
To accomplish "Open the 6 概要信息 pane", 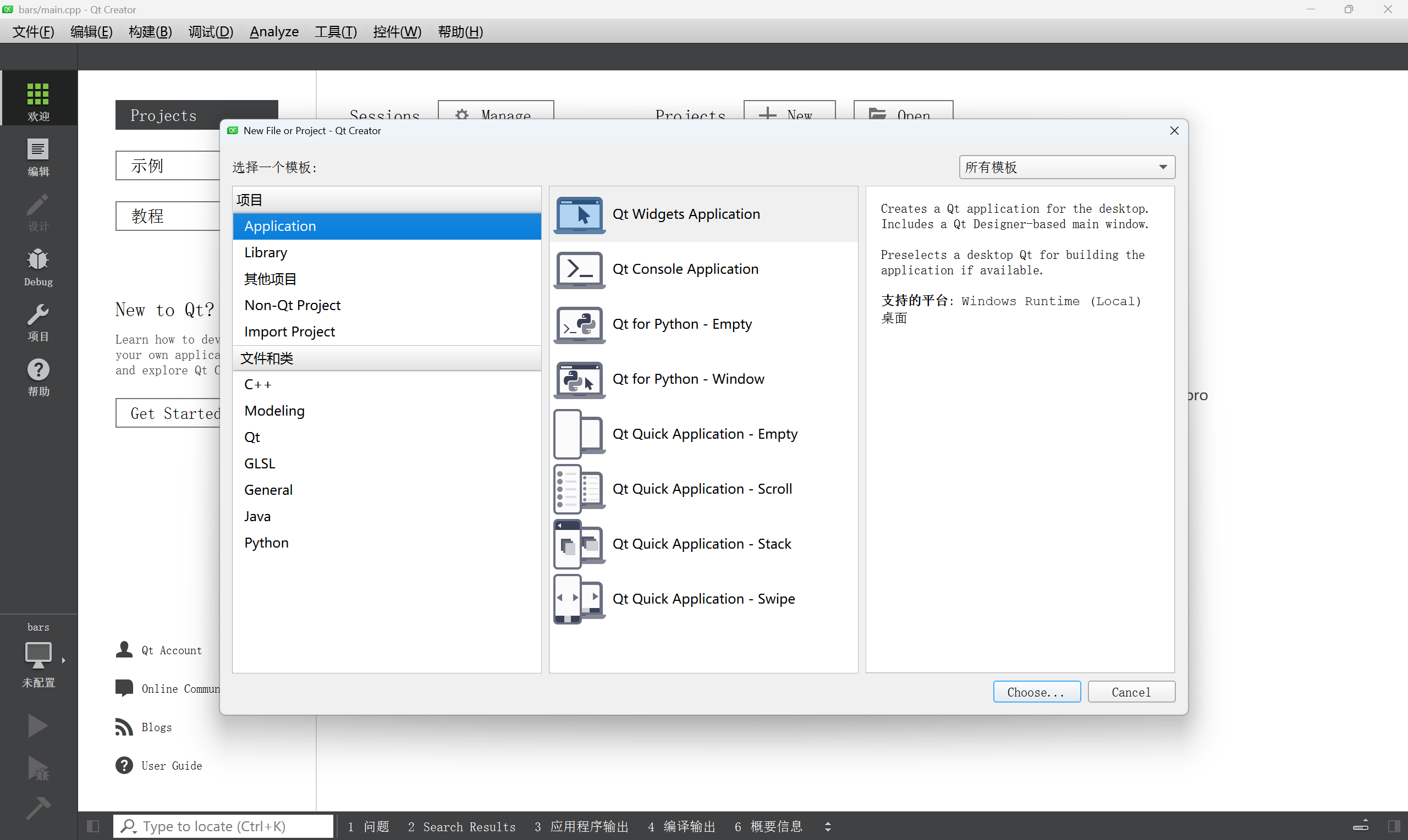I will pos(768,826).
